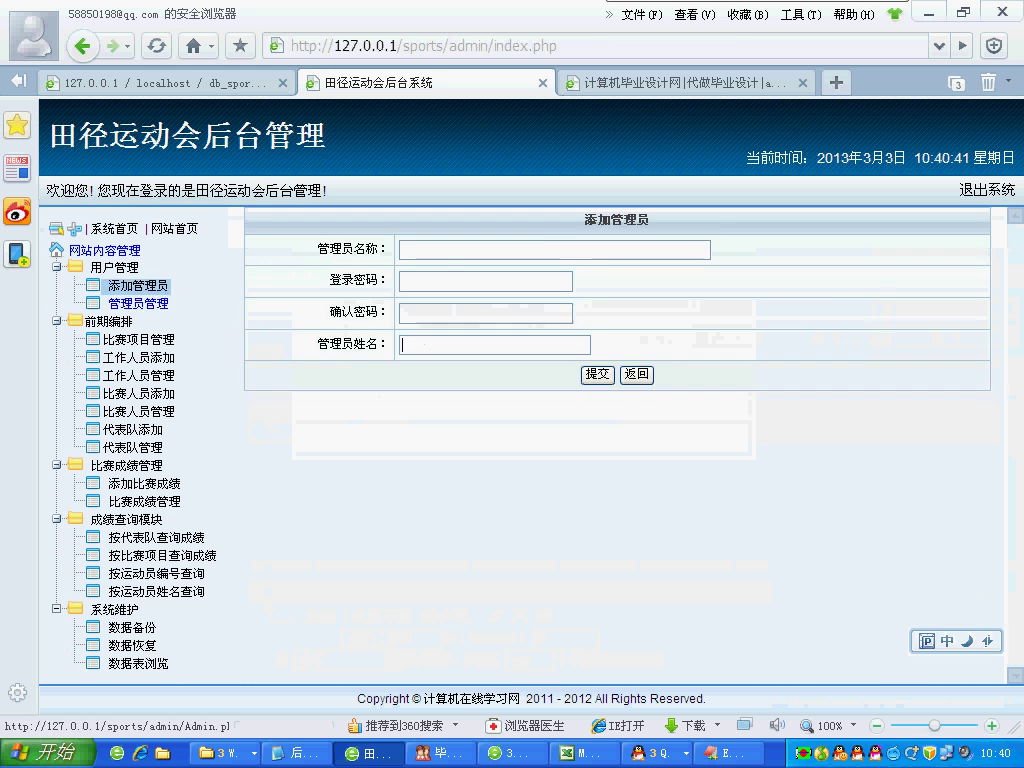Open the 查看(V) menu
1024x768 pixels.
tap(695, 14)
